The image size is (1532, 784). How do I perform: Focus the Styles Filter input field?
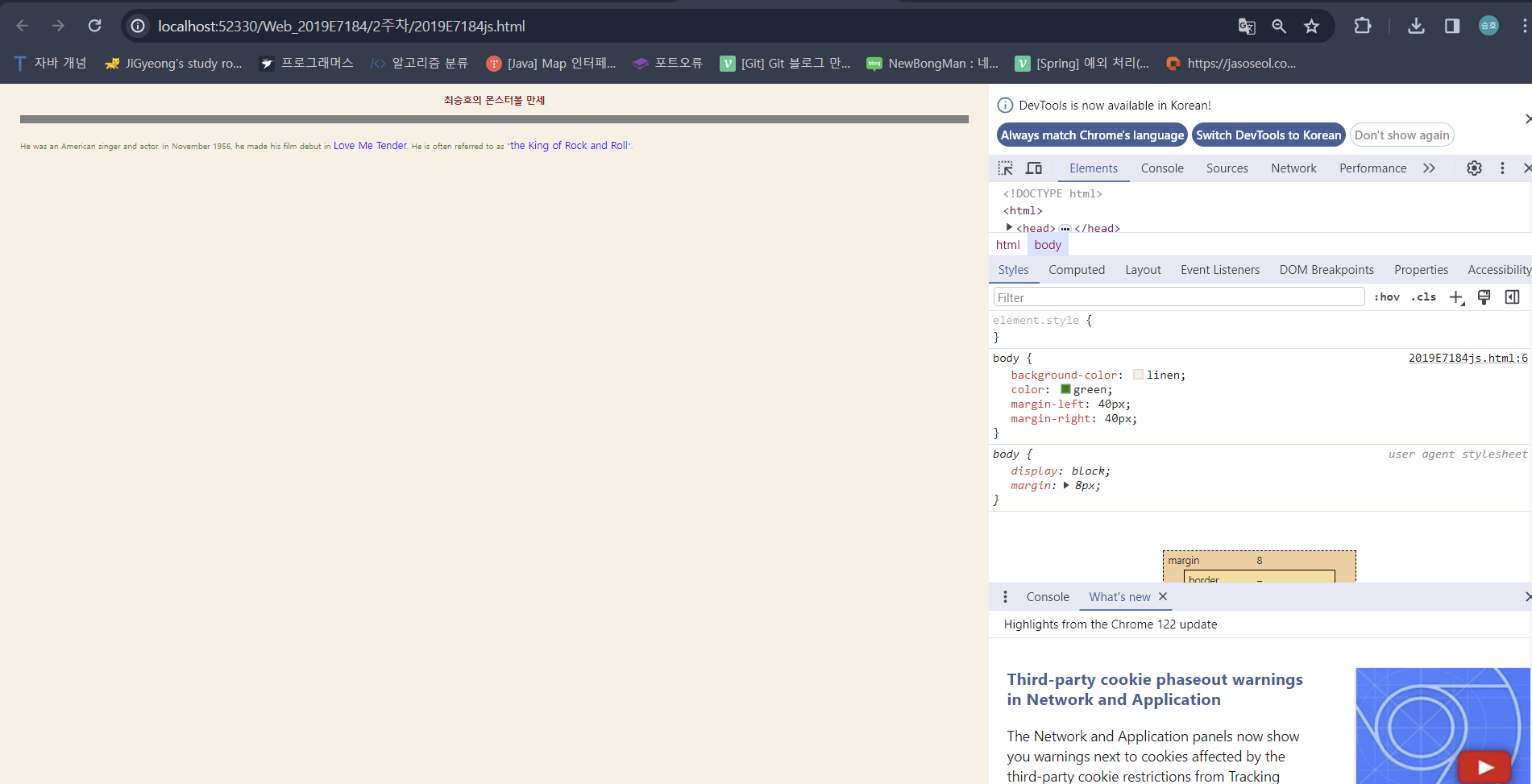pos(1178,297)
